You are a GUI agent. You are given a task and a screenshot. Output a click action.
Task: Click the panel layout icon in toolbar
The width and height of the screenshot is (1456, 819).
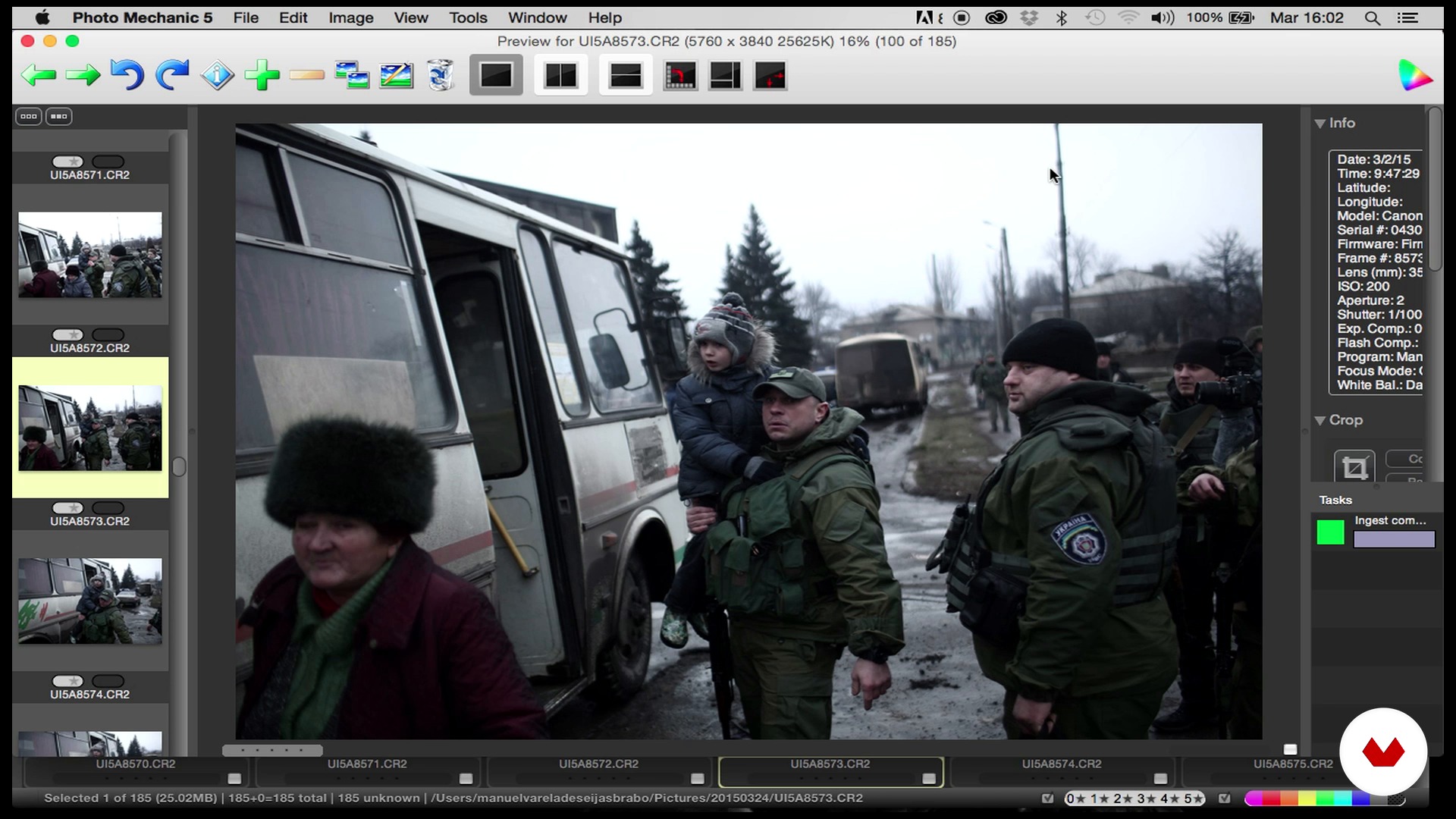725,76
